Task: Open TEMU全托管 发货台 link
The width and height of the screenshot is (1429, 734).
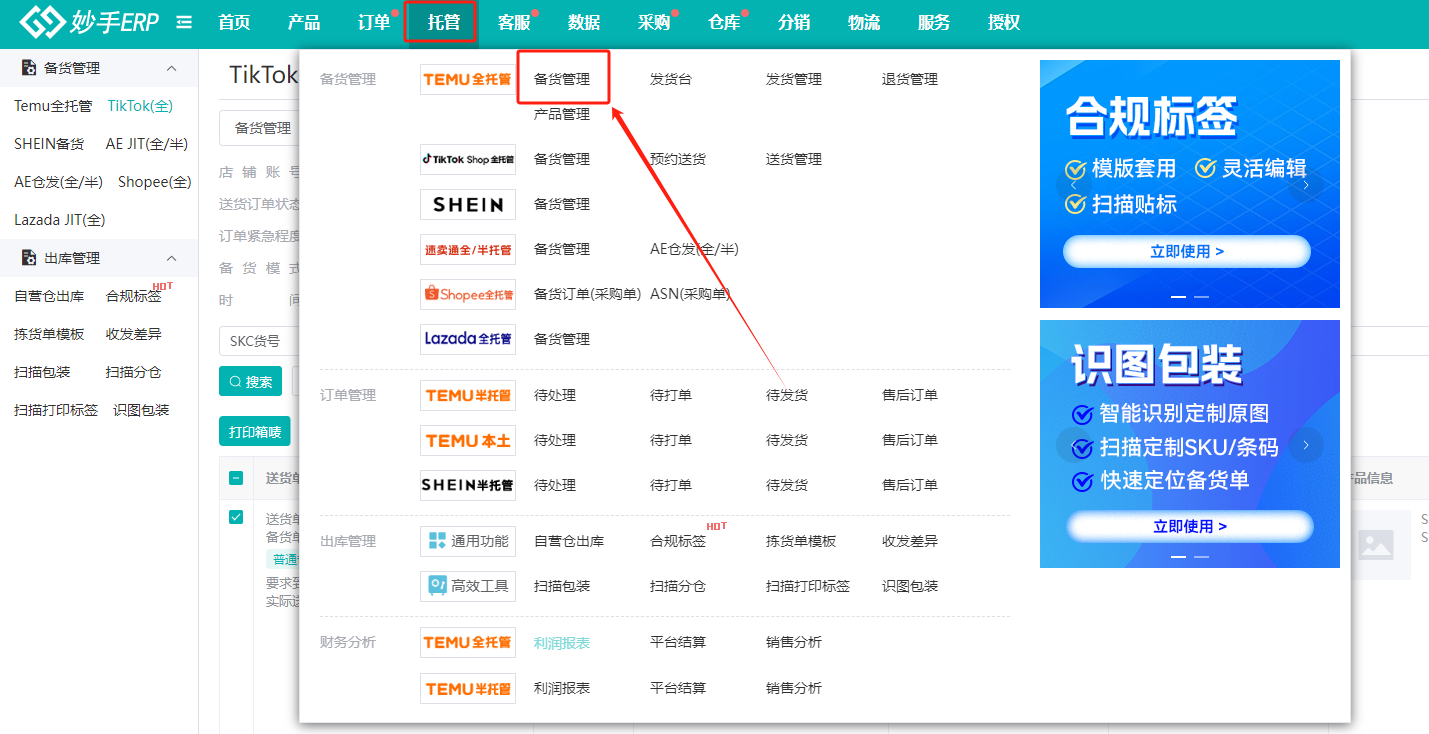Action: point(671,79)
